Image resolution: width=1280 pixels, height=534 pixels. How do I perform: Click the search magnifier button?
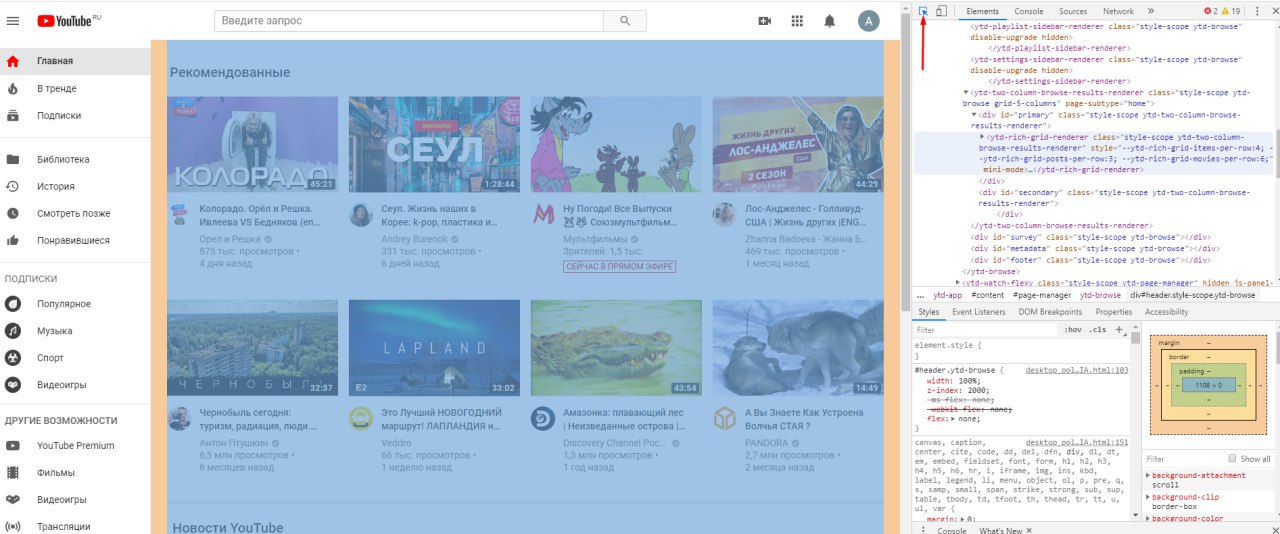[625, 20]
